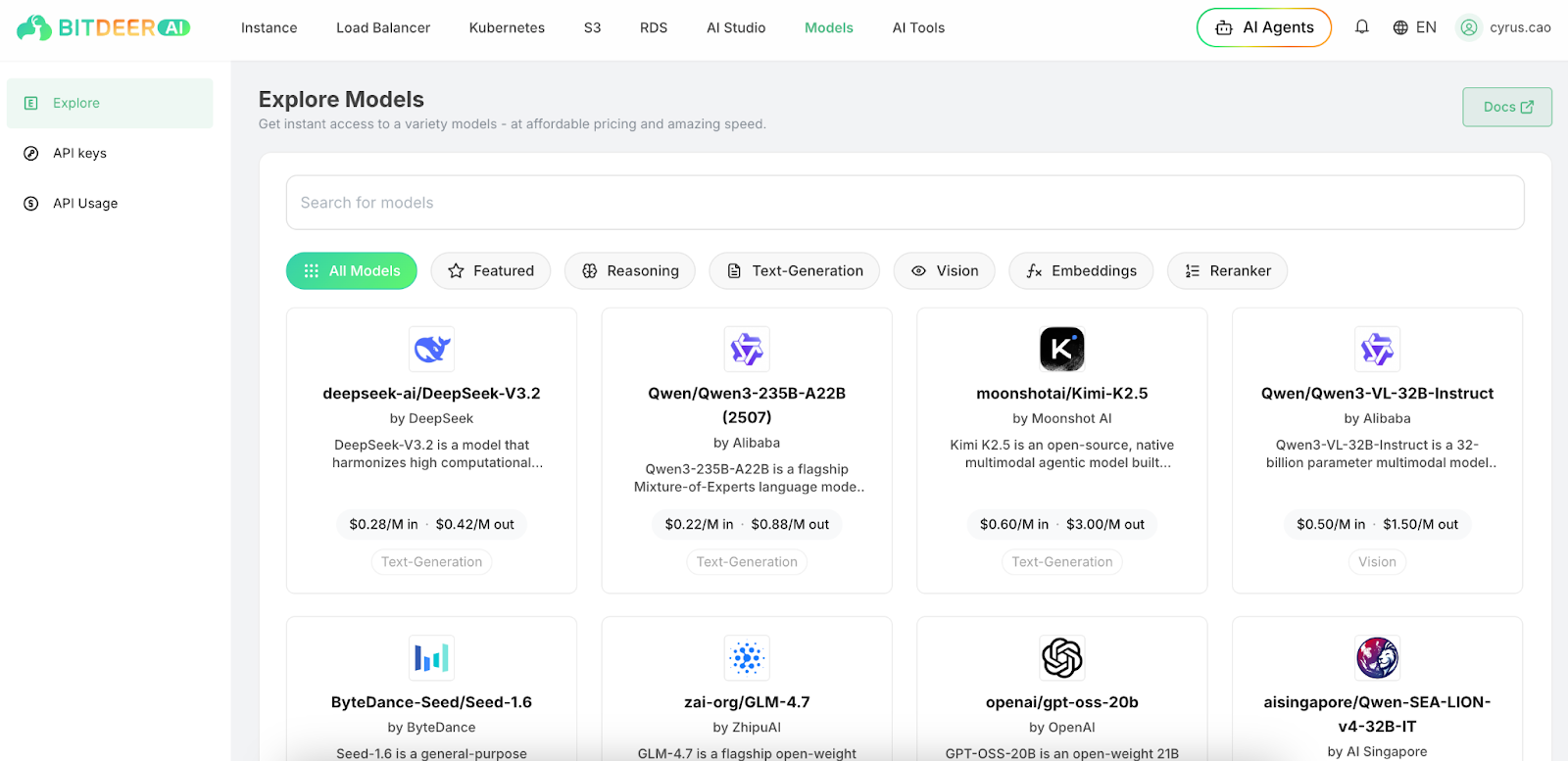Open moonshotai/Kimi-K2.5 model title
The width and height of the screenshot is (1568, 761).
click(1062, 393)
